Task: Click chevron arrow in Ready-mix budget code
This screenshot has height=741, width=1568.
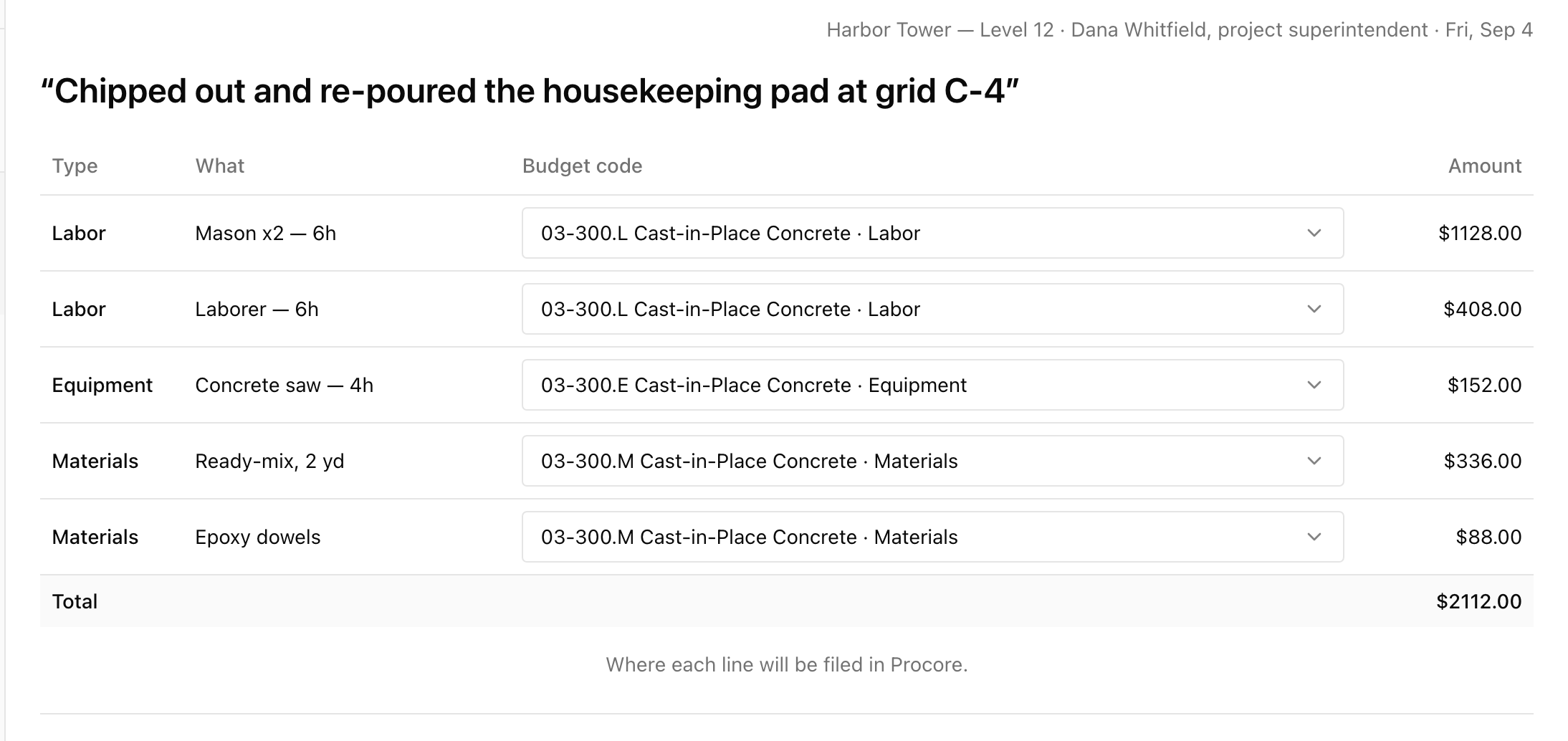Action: [1314, 461]
